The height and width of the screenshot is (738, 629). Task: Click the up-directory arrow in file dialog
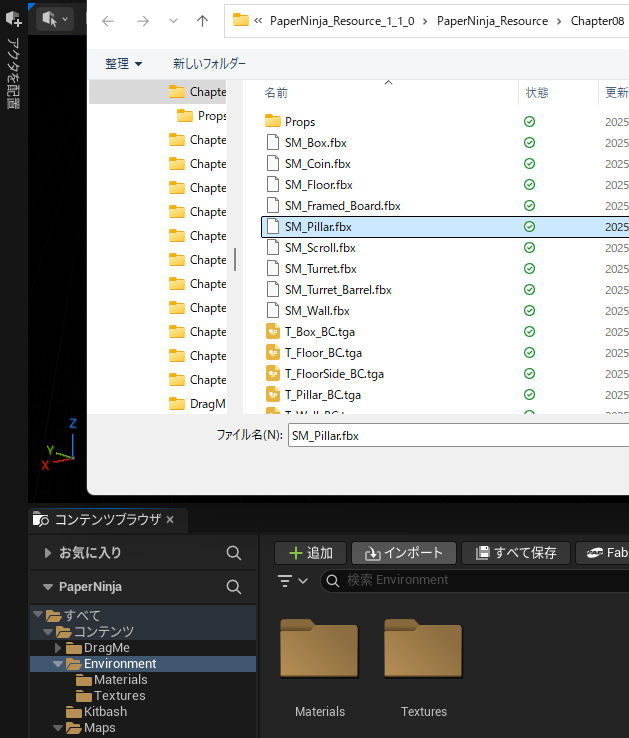tap(202, 21)
